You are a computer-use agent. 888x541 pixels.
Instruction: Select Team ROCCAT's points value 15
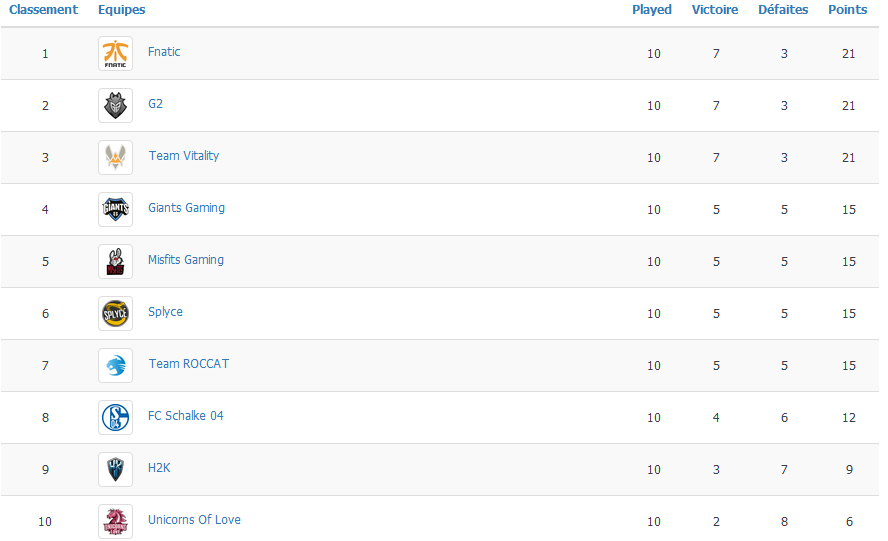pyautogui.click(x=848, y=366)
